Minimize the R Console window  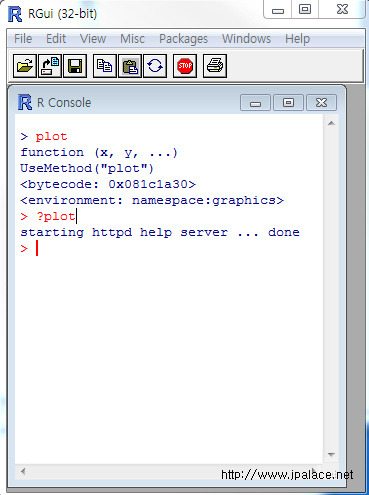(x=255, y=103)
